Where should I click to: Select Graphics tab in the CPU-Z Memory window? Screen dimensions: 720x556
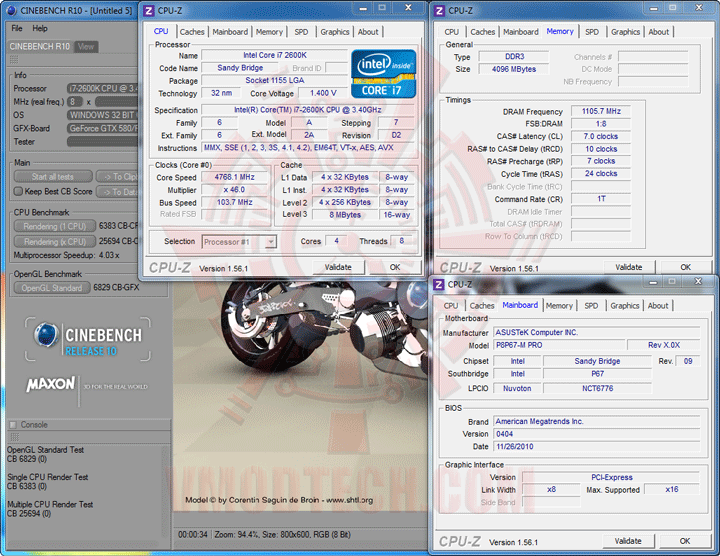coord(625,32)
